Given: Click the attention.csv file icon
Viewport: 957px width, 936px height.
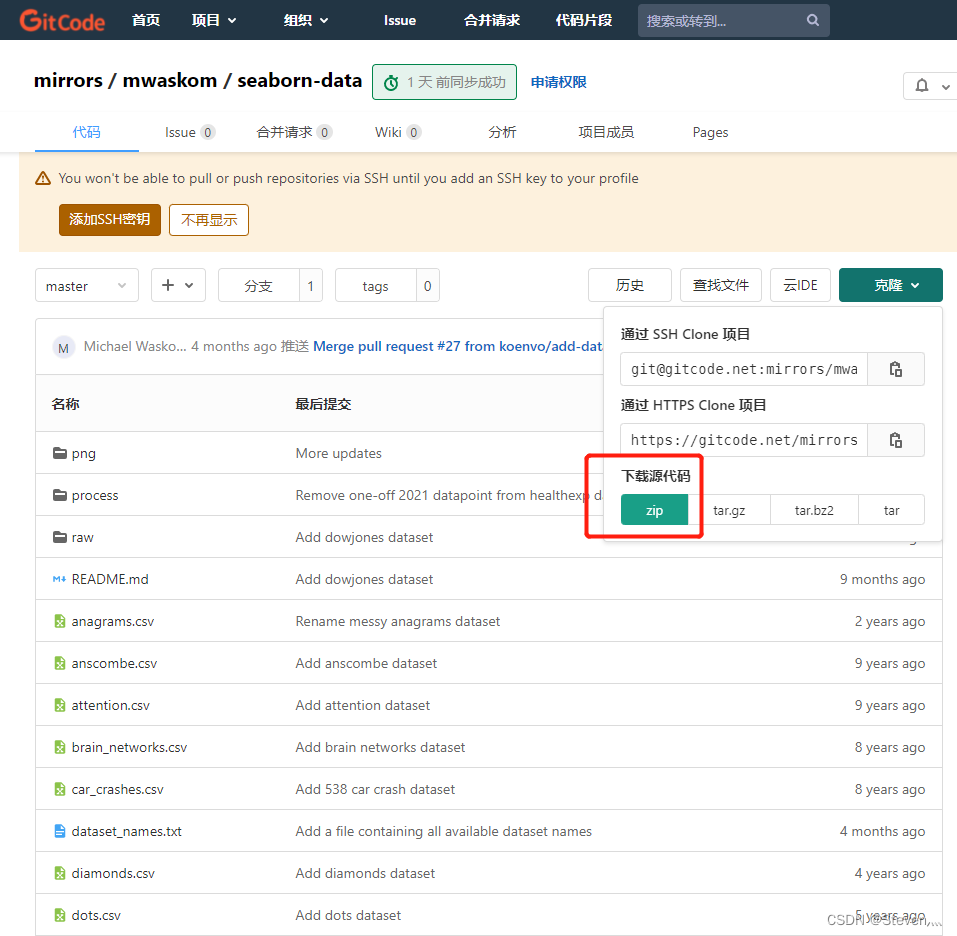Looking at the screenshot, I should (x=60, y=705).
